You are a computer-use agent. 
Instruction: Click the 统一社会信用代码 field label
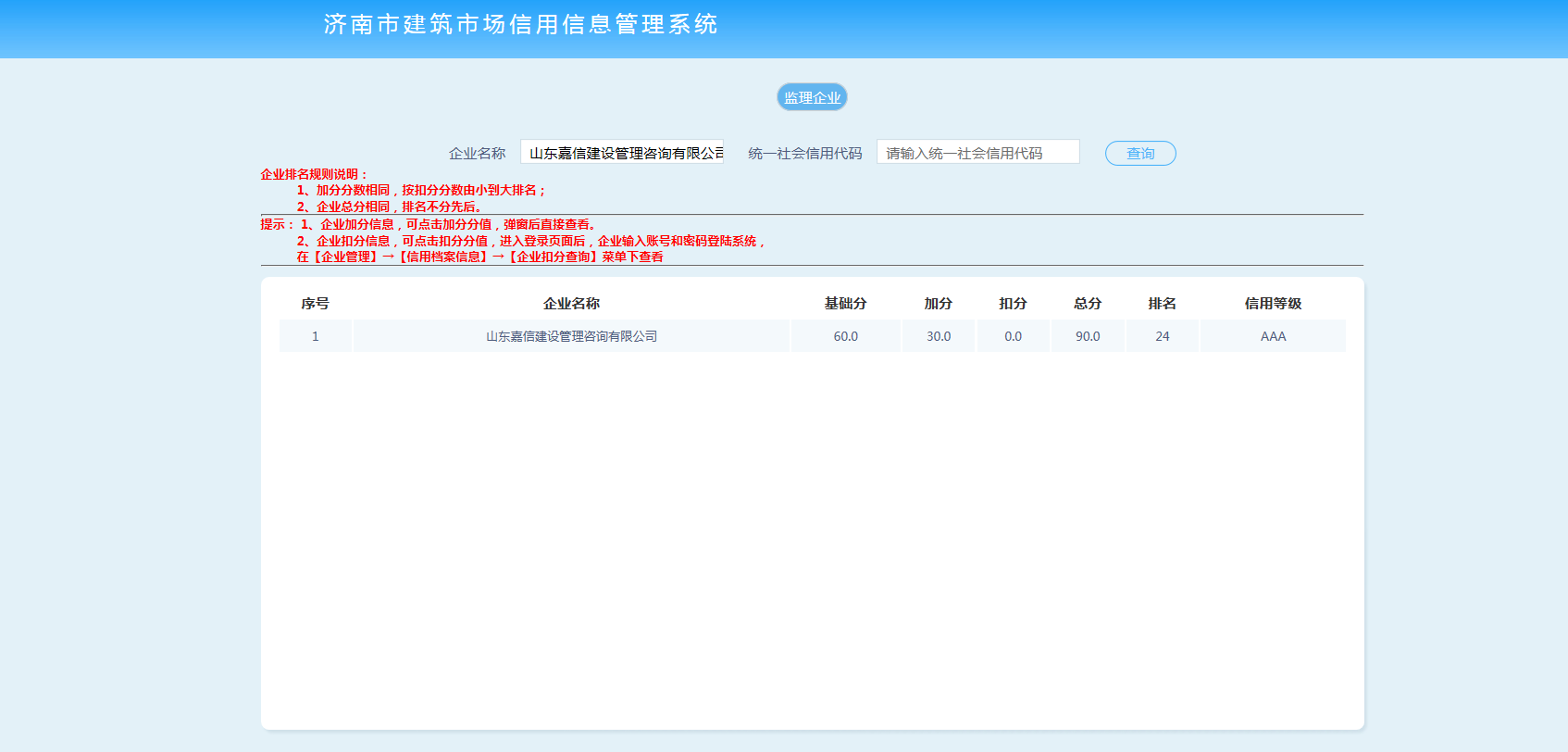[x=805, y=153]
